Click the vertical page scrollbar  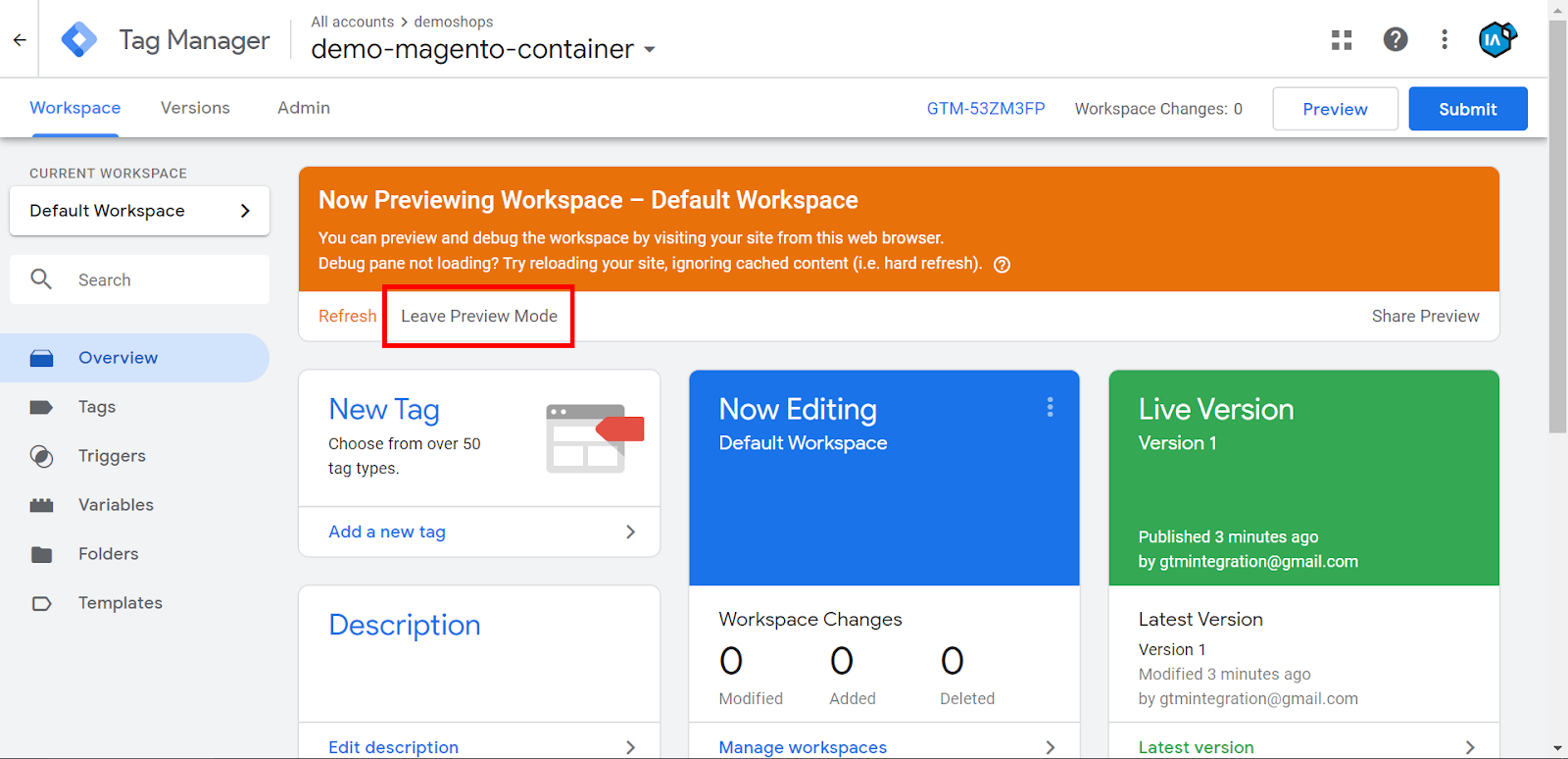(x=1557, y=226)
